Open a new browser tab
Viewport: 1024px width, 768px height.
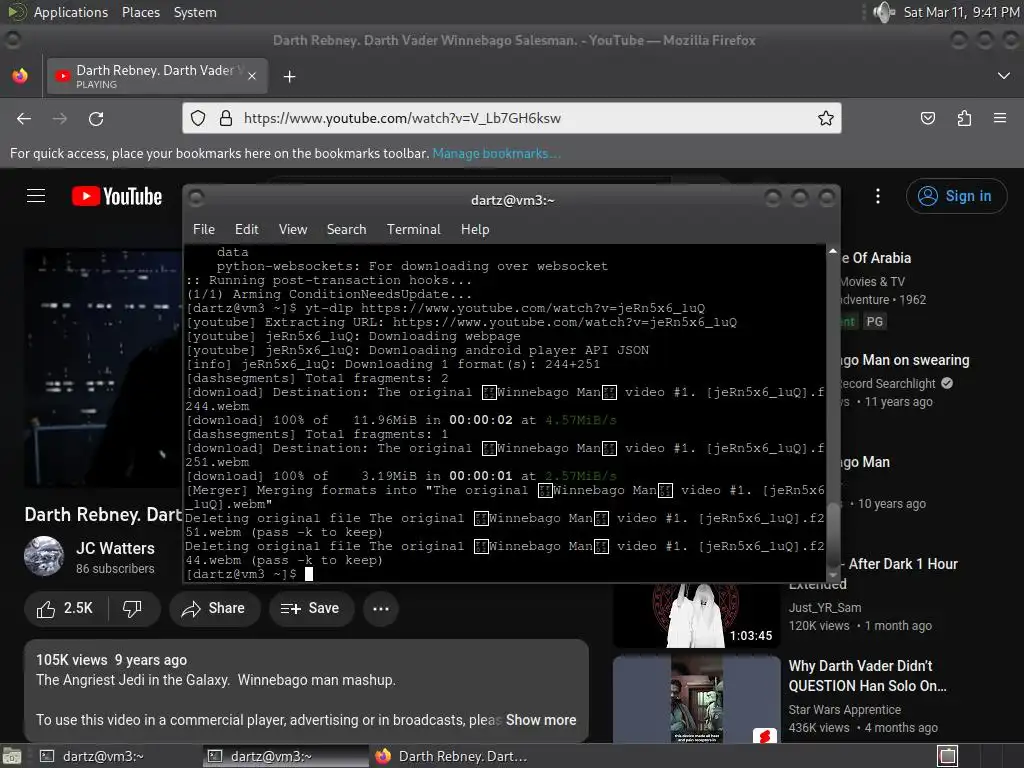289,76
